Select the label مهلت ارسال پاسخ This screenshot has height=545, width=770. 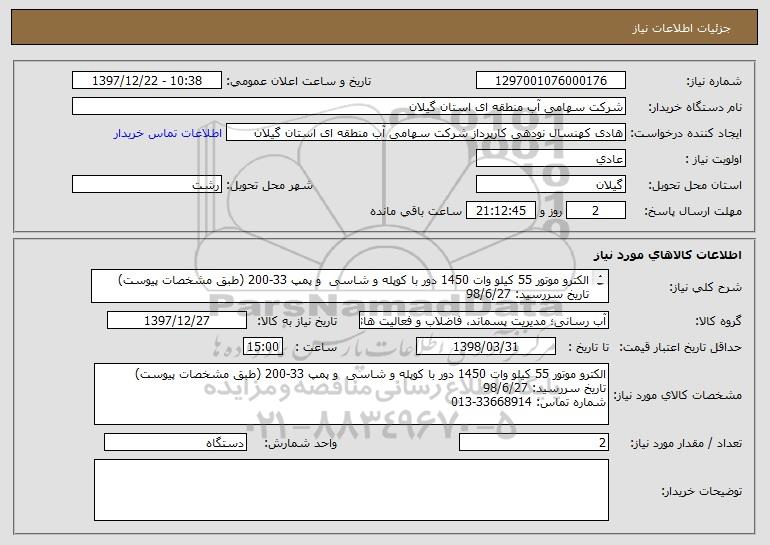[x=693, y=211]
